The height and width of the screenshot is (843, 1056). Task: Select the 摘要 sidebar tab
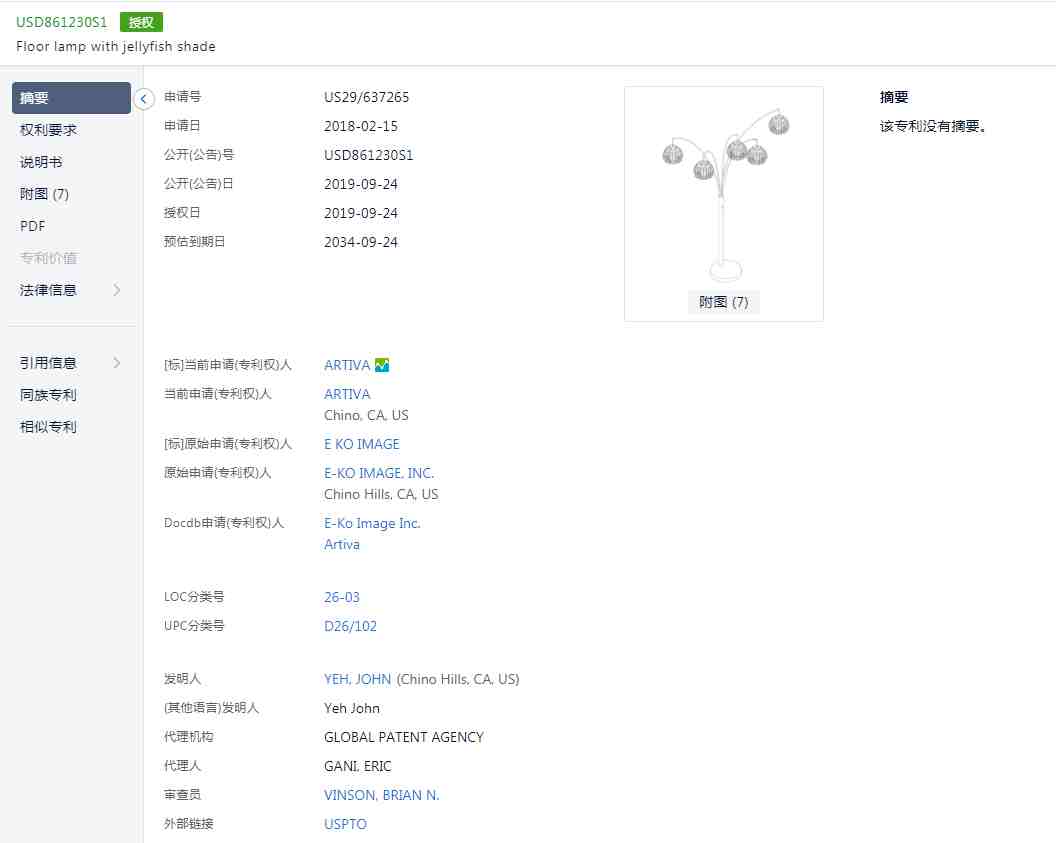[x=71, y=98]
